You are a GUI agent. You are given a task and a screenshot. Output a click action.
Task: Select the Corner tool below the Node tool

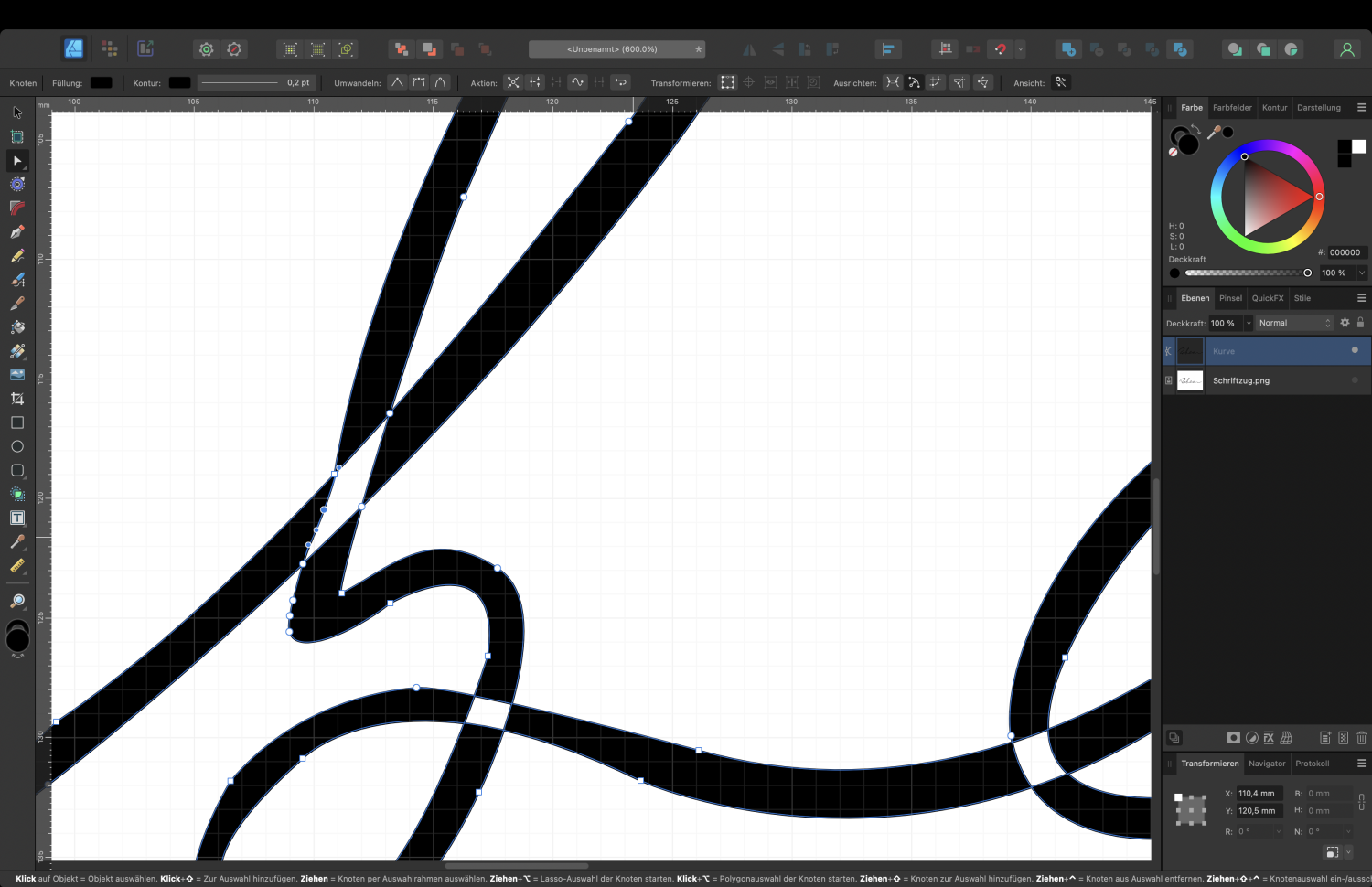(x=16, y=208)
